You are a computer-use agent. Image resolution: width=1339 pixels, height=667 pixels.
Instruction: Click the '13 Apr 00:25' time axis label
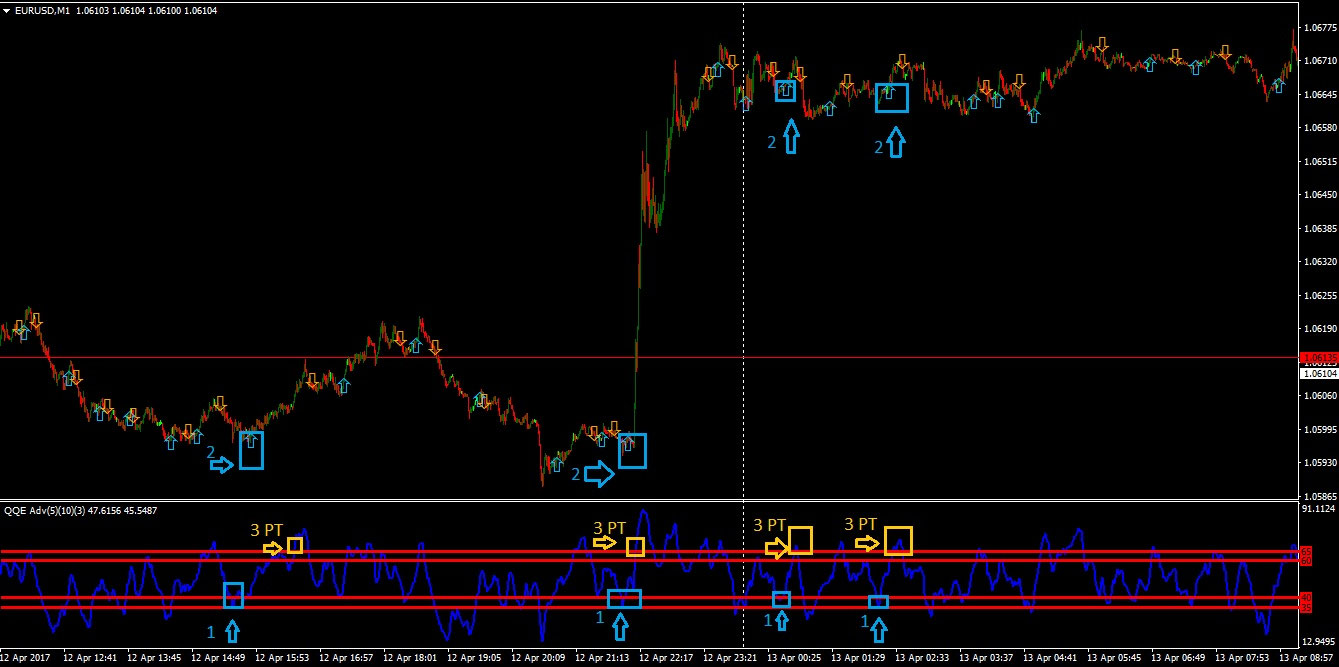(x=793, y=658)
